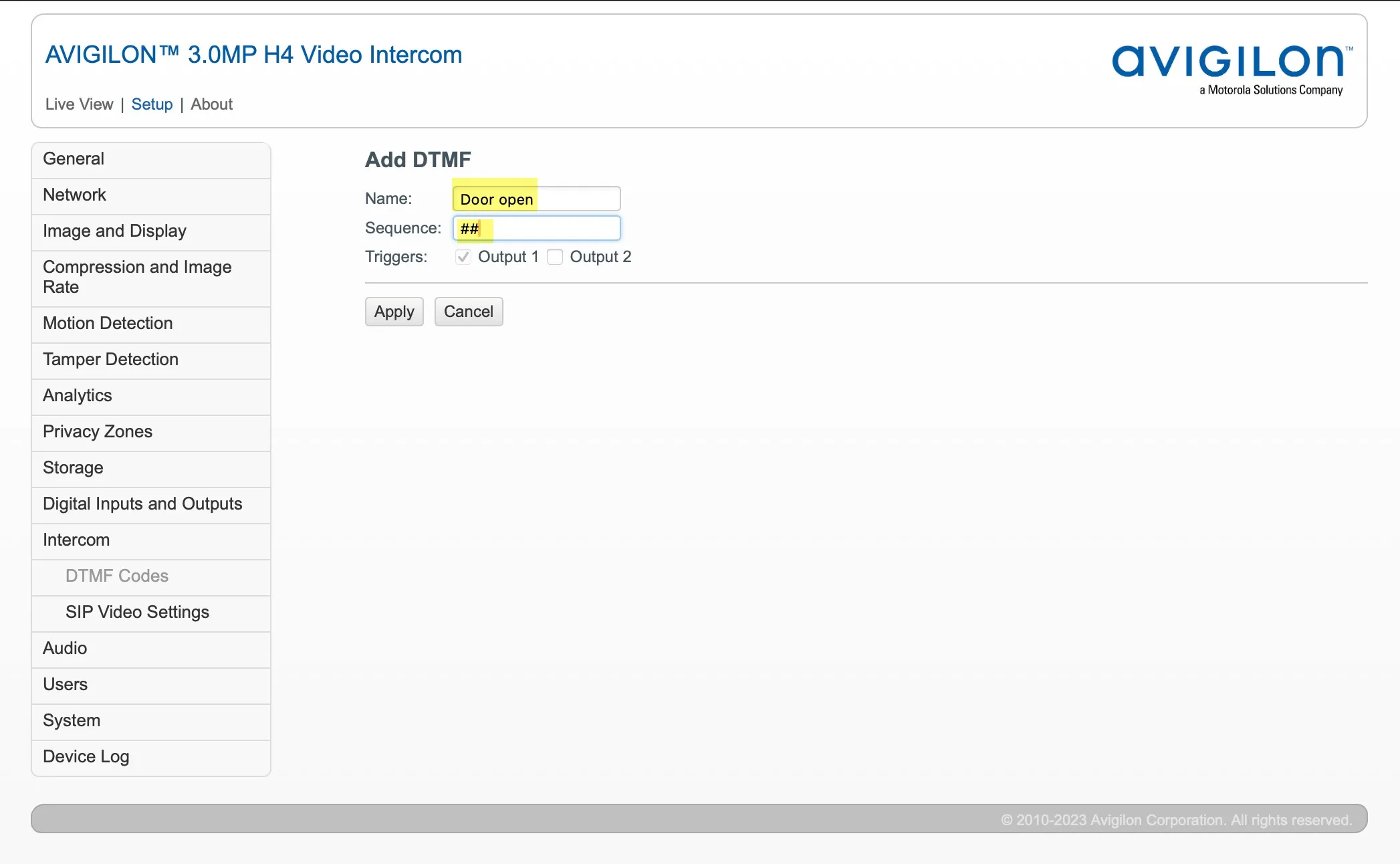Open the Live View page
This screenshot has height=864, width=1400.
pos(79,104)
